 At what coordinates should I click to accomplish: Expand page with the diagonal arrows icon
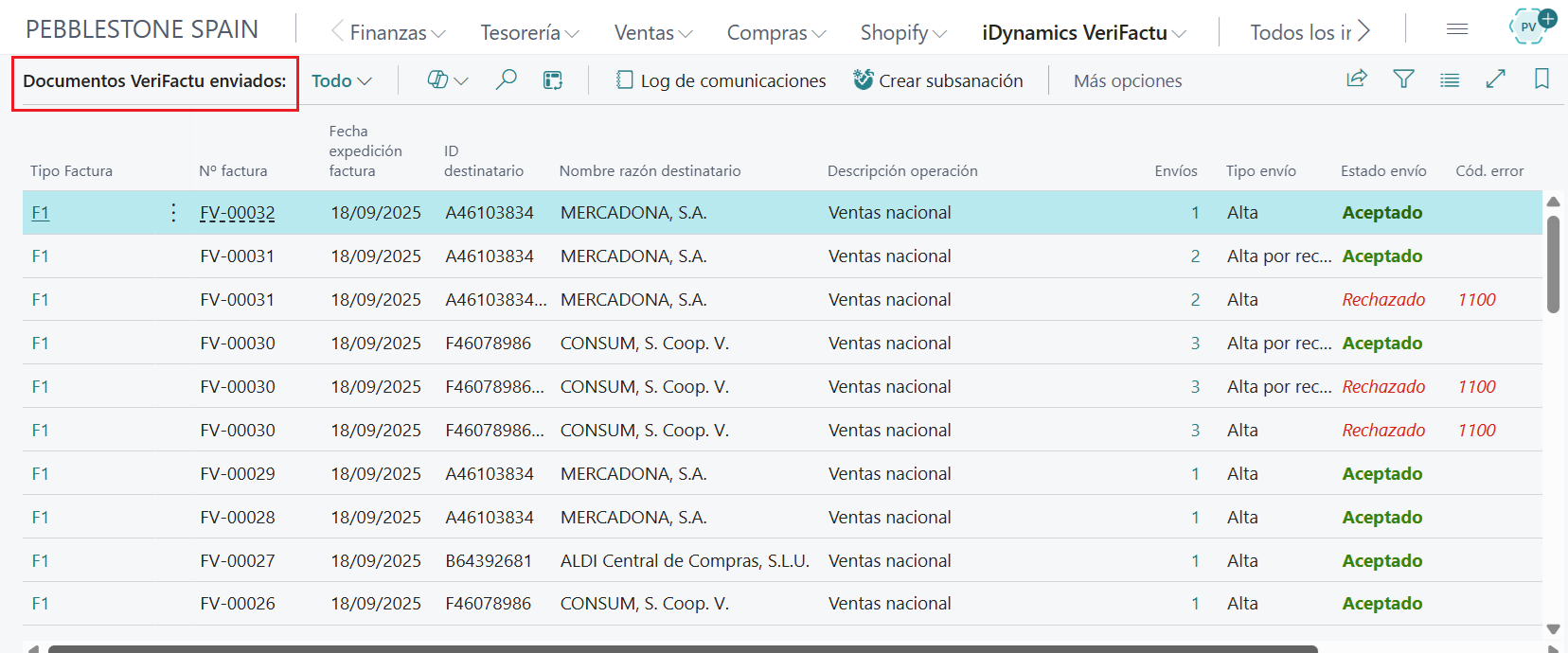1496,79
